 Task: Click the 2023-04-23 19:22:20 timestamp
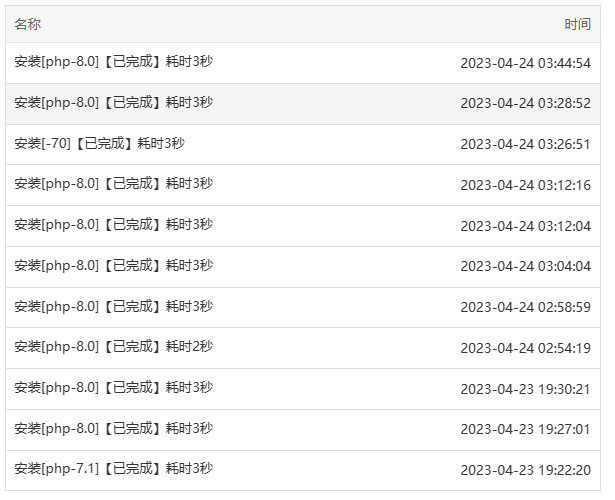coord(525,470)
